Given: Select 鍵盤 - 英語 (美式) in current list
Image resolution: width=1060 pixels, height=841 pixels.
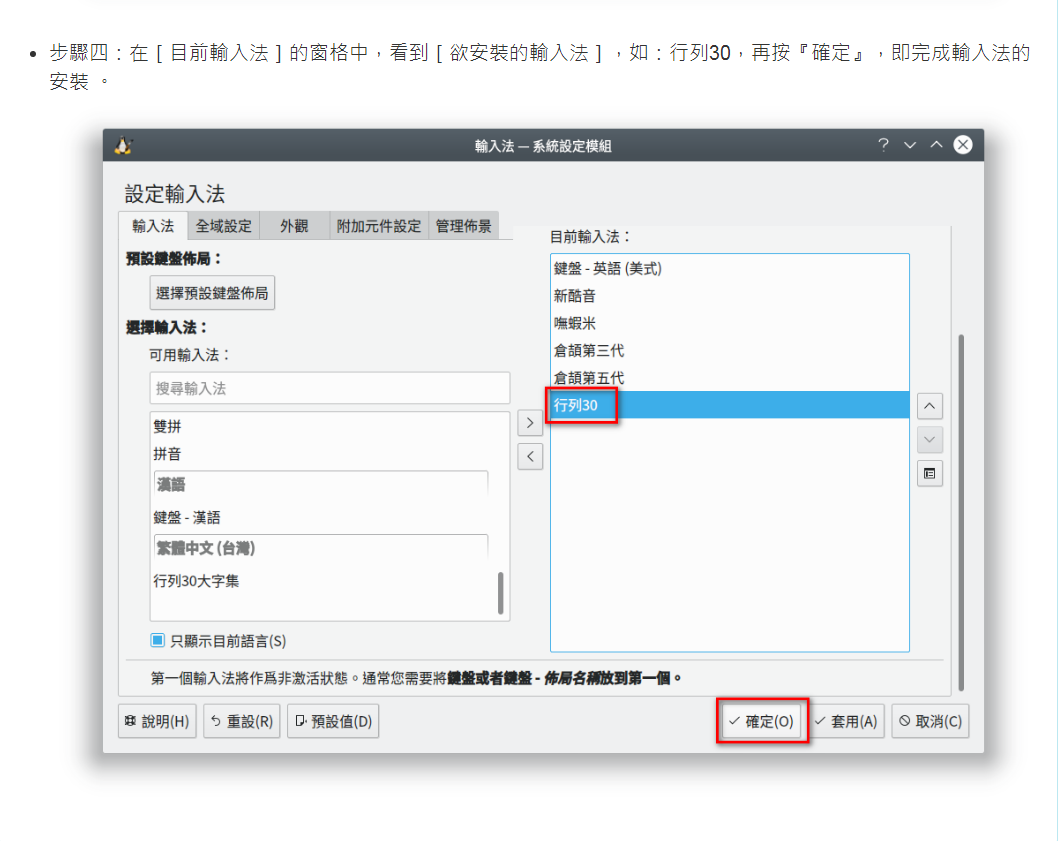Looking at the screenshot, I should pyautogui.click(x=729, y=269).
